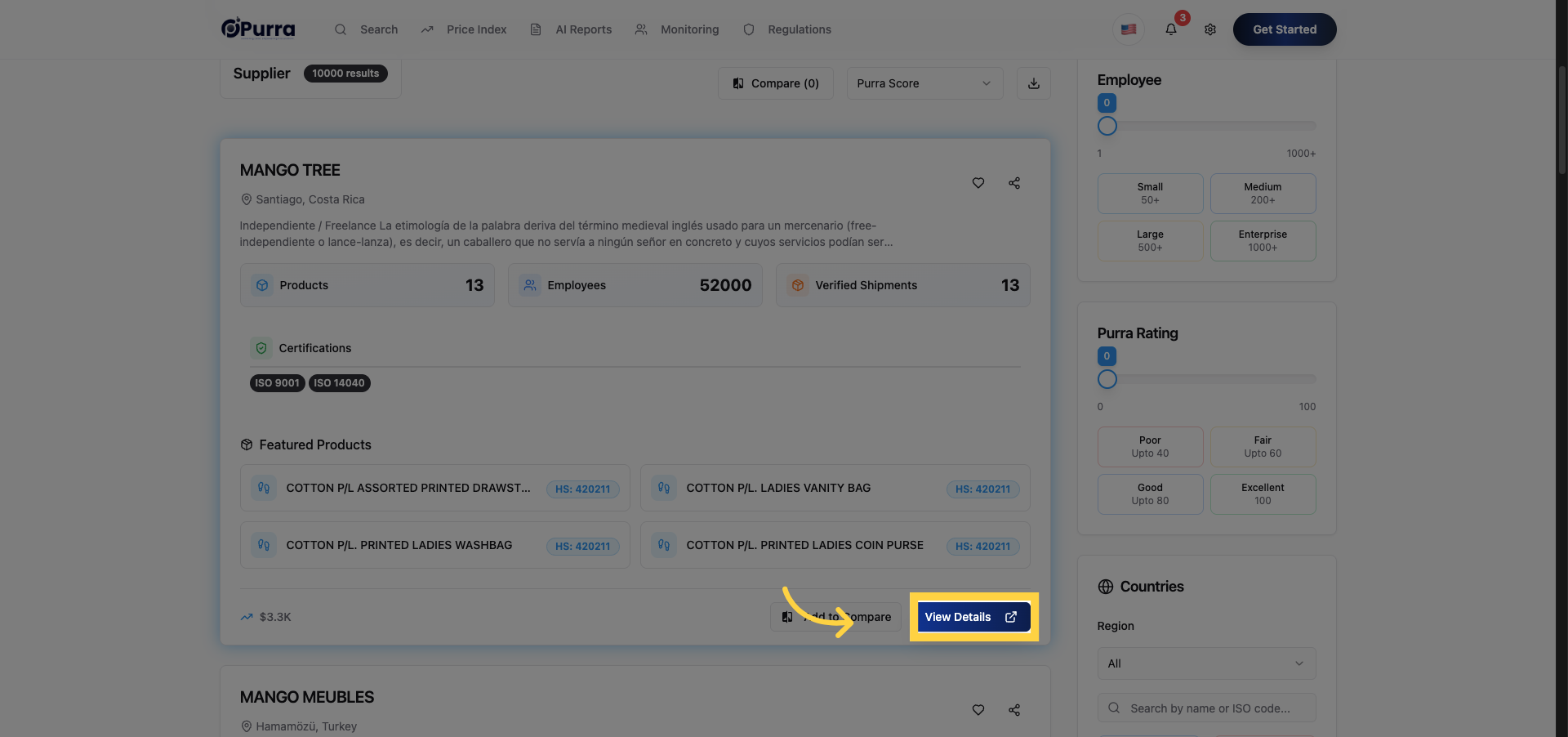Open the Region All dropdown
This screenshot has height=737, width=1568.
[1207, 663]
